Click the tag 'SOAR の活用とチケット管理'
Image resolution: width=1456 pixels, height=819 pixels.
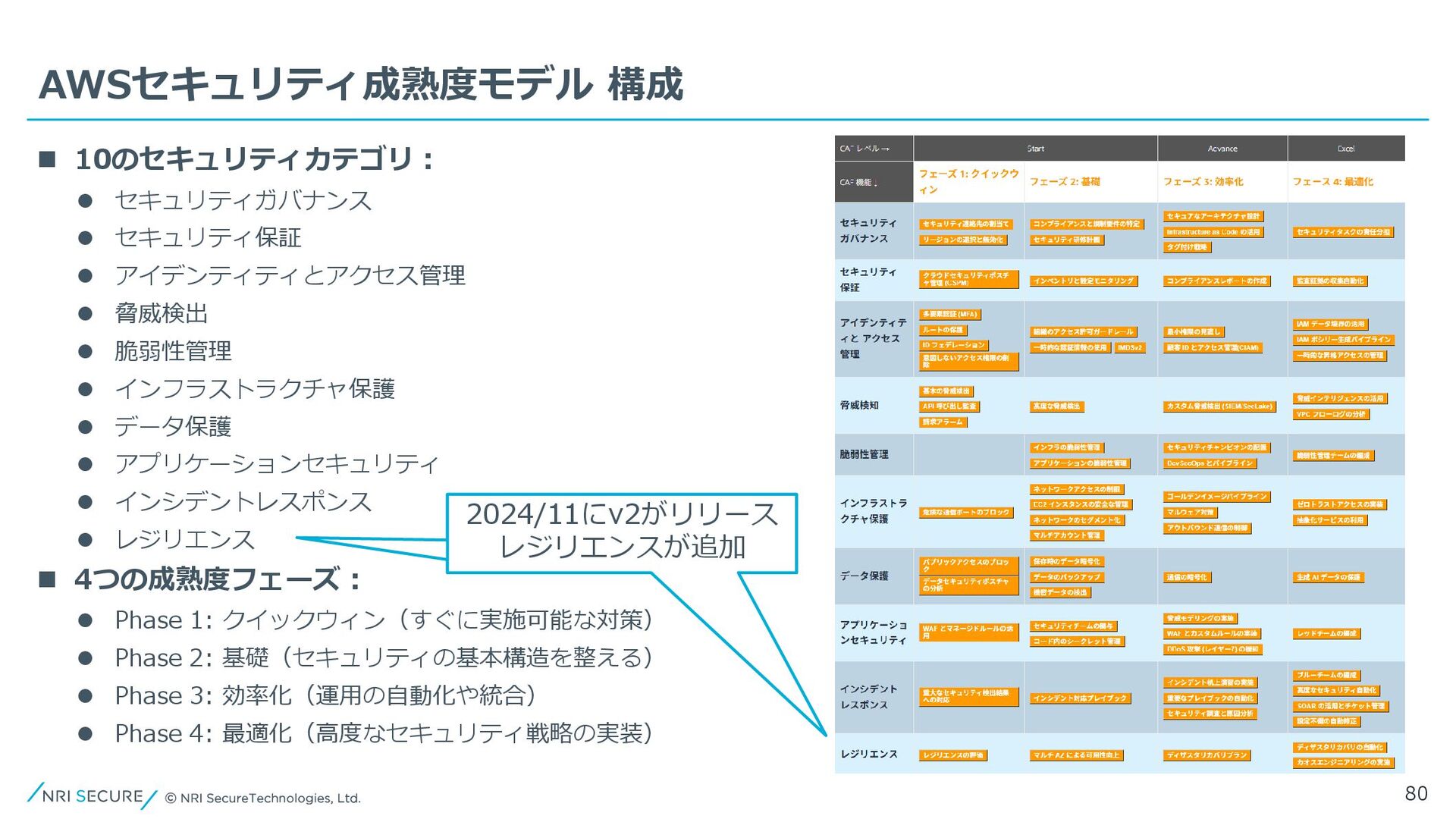click(x=1340, y=707)
